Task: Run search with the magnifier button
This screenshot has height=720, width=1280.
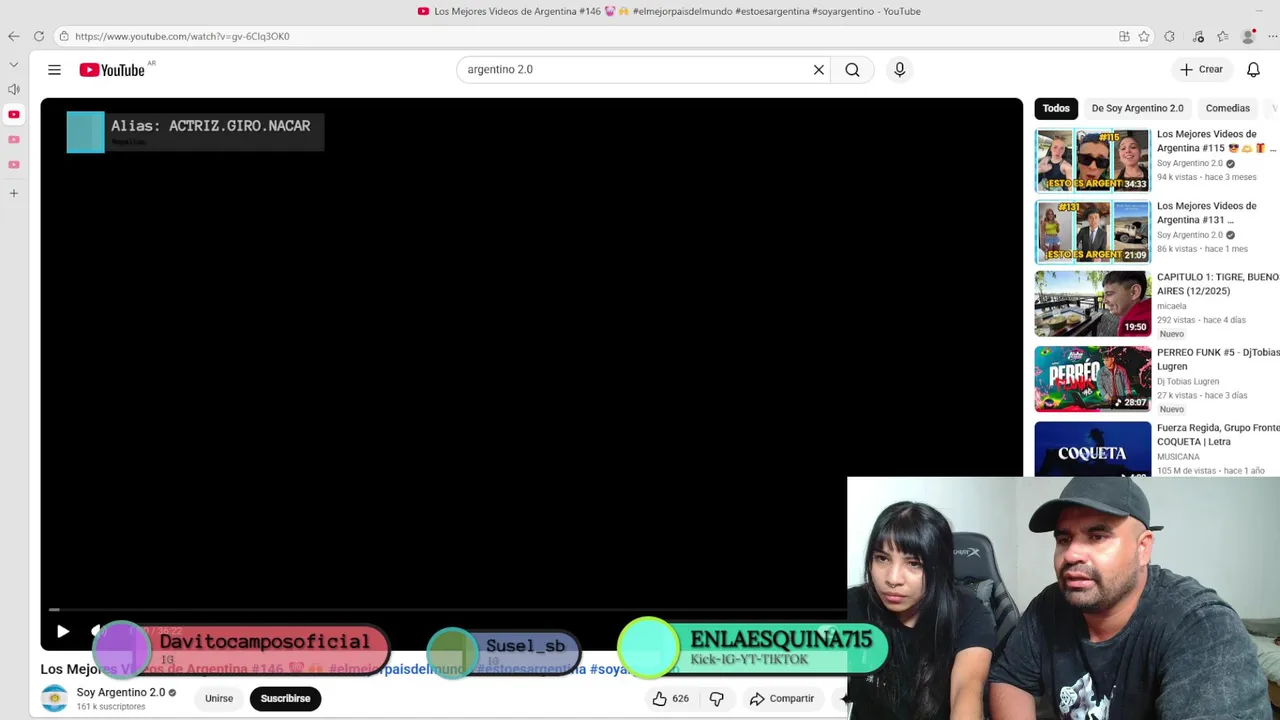Action: [x=852, y=69]
